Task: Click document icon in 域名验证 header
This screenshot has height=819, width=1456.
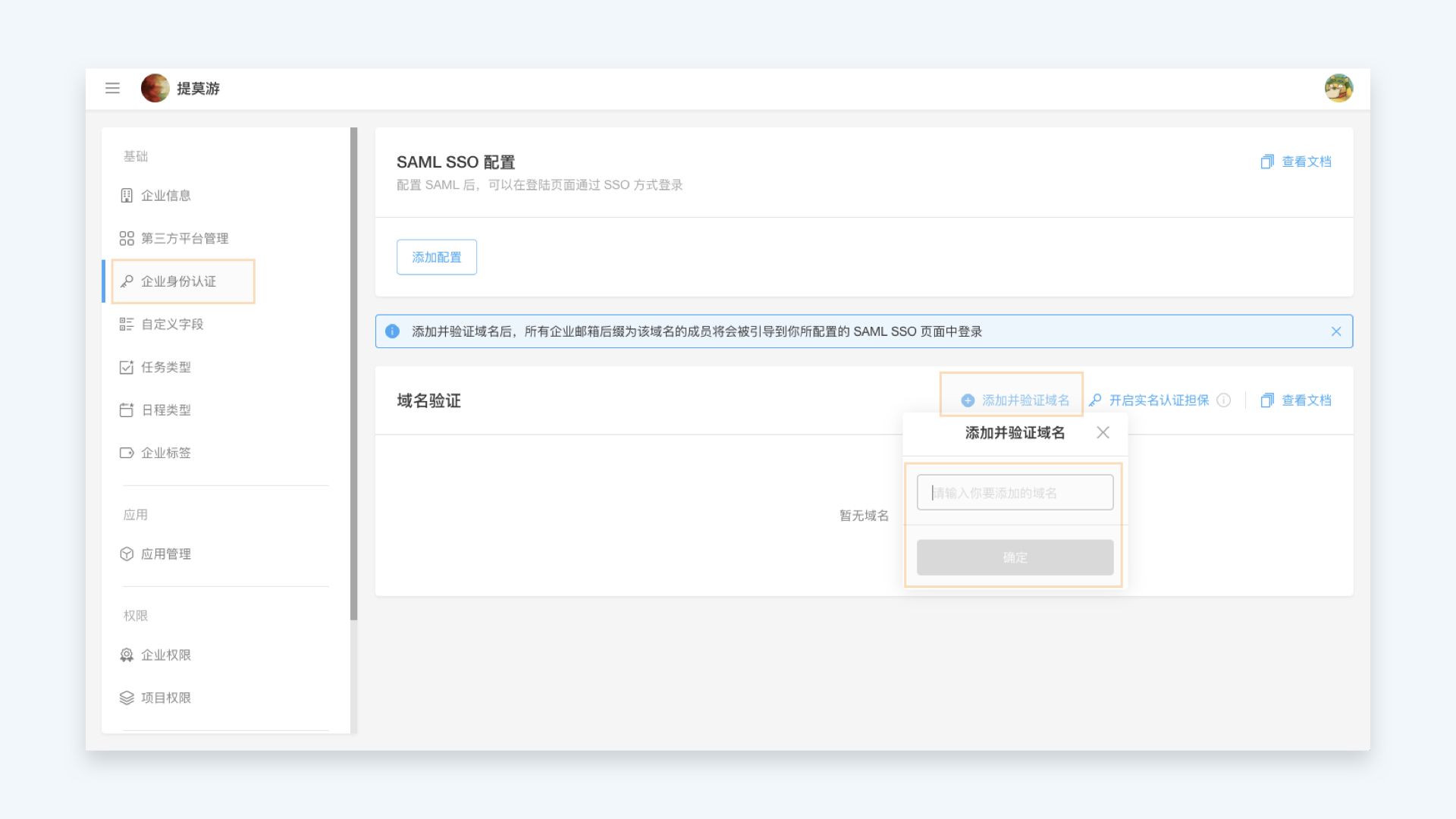Action: coord(1266,400)
